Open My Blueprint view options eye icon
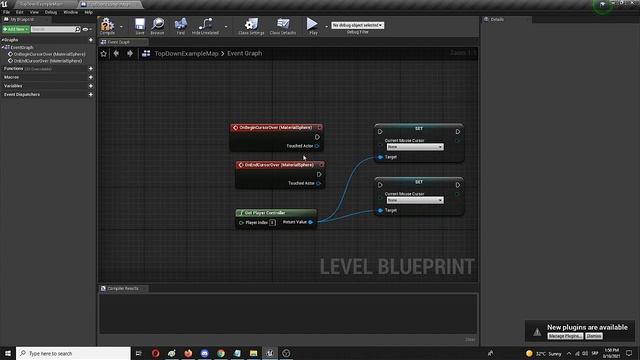 pyautogui.click(x=86, y=29)
